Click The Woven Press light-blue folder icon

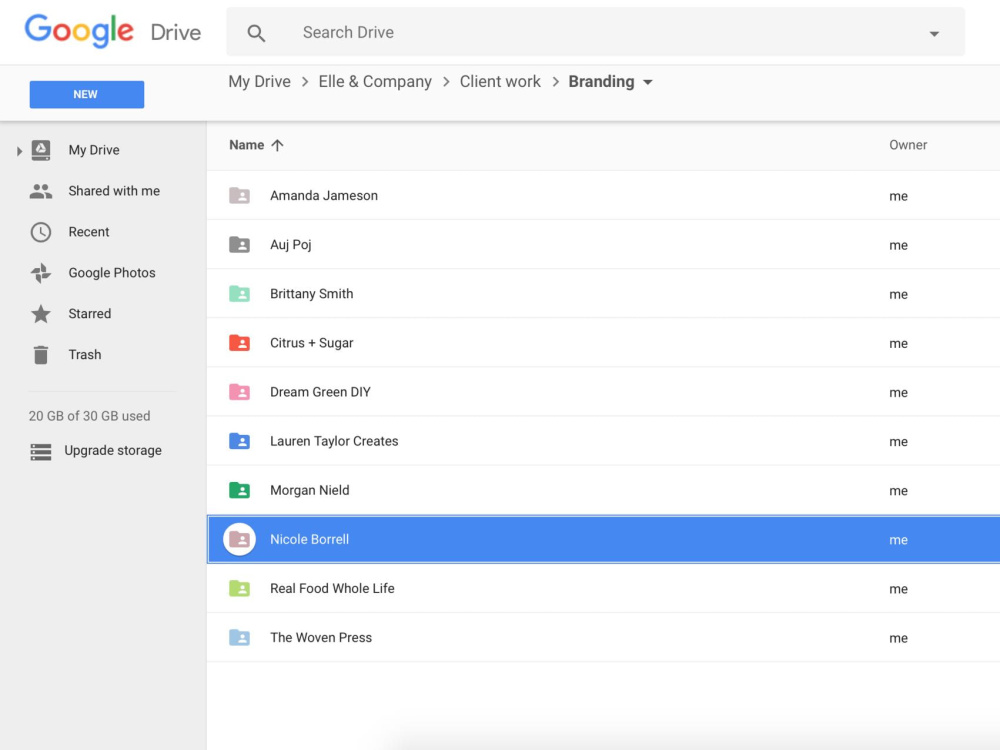[x=239, y=637]
